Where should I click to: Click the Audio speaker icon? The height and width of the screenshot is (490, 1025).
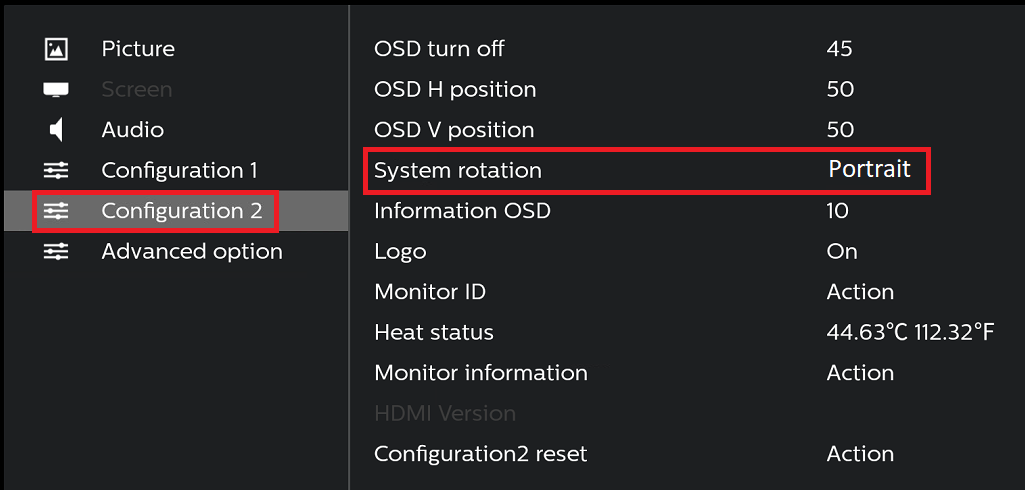coord(56,130)
